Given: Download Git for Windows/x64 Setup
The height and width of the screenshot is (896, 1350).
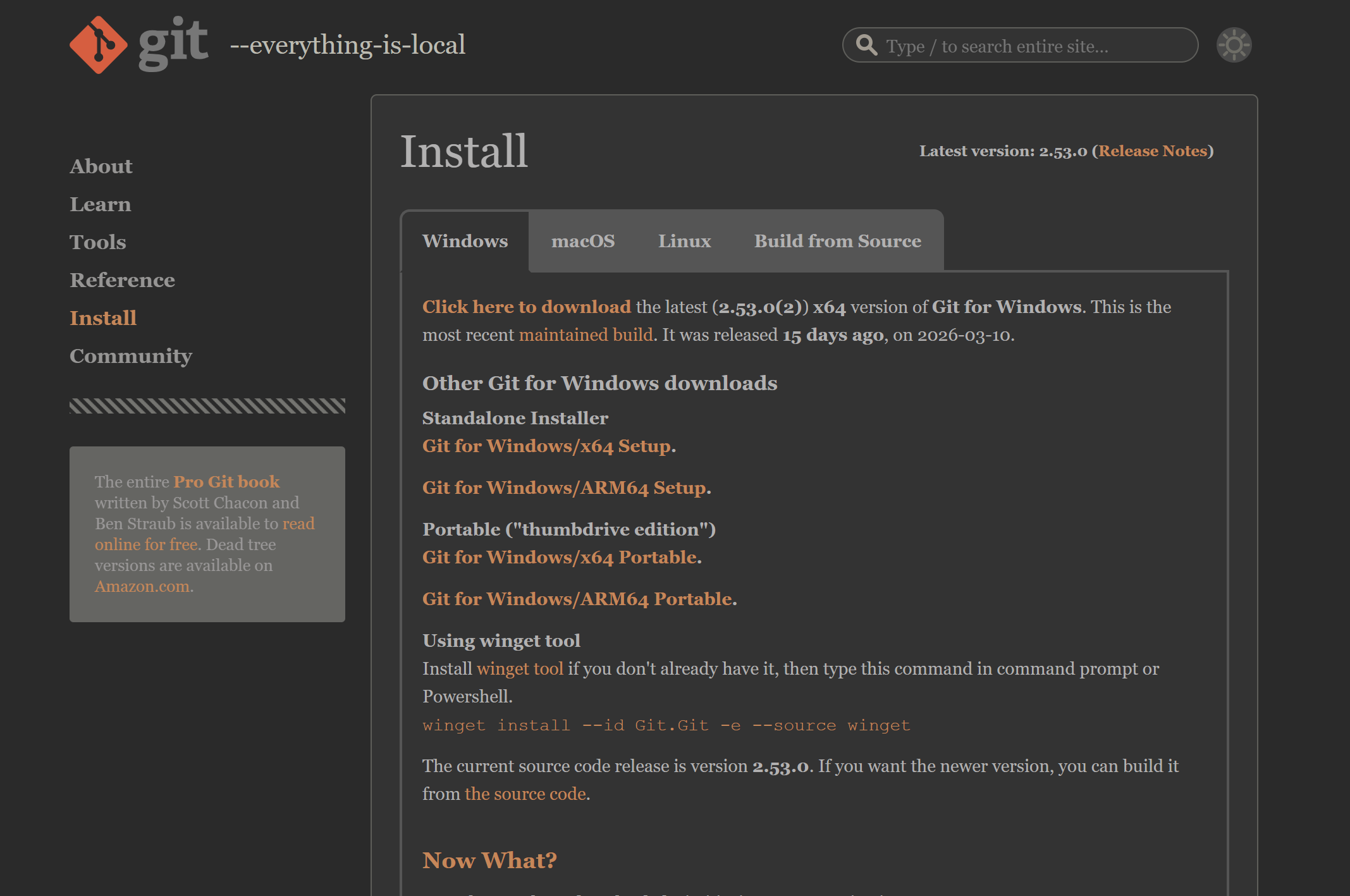Looking at the screenshot, I should pos(547,446).
